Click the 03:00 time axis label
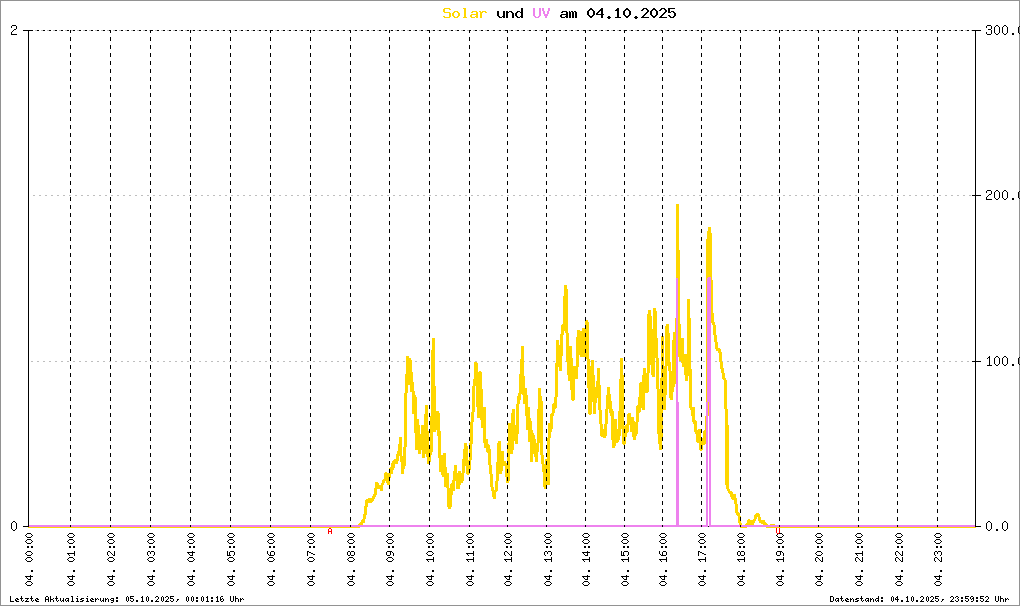This screenshot has width=1020, height=606. [151, 559]
